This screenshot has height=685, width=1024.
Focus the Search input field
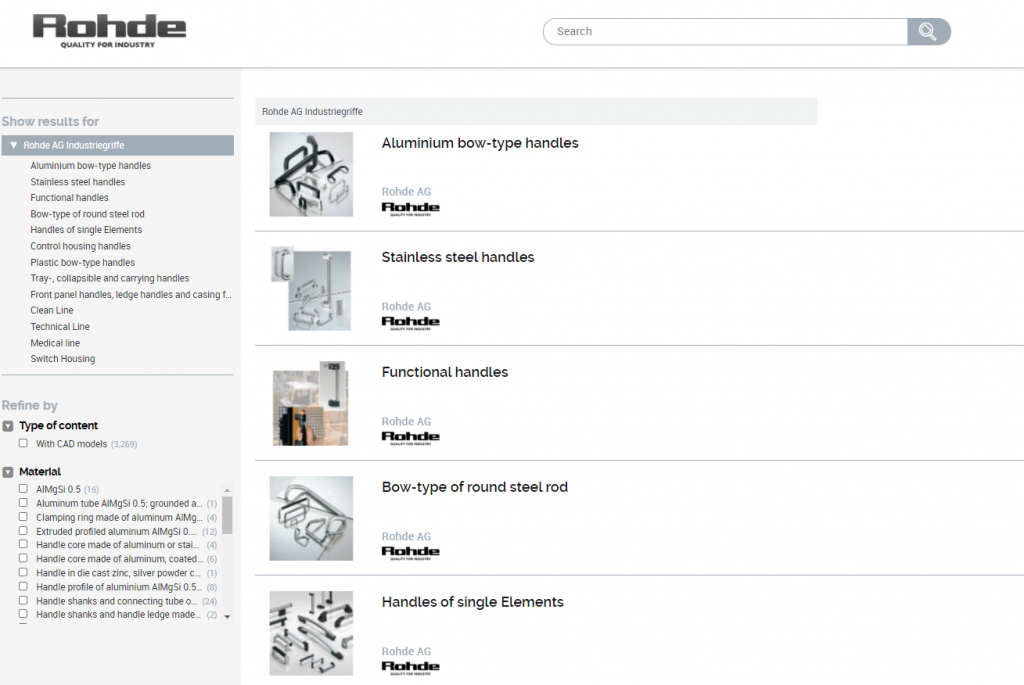725,32
